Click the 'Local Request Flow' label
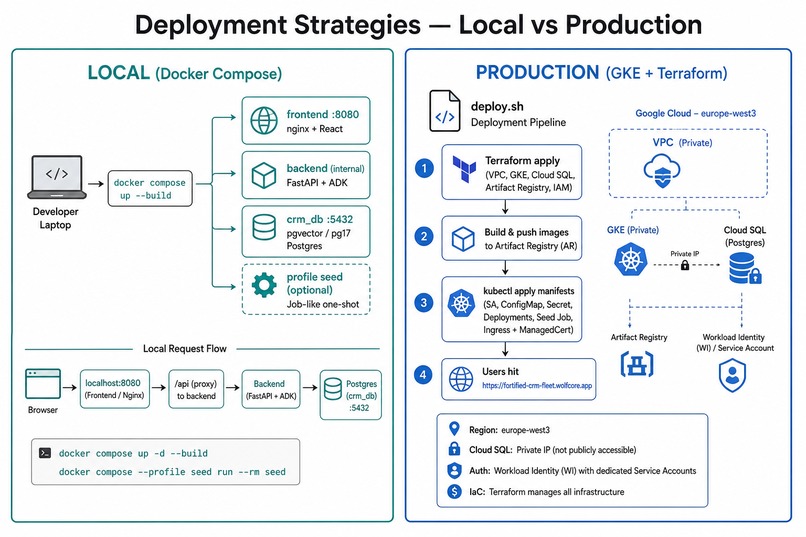Screen dimensions: 806x537 coord(185,348)
